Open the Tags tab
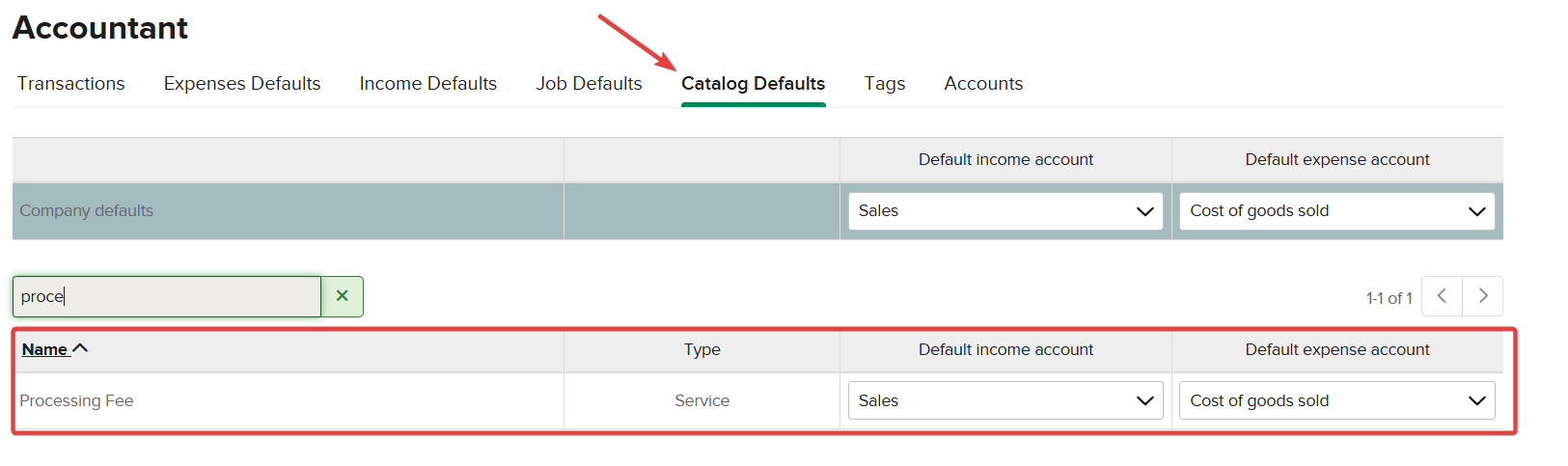 (885, 84)
